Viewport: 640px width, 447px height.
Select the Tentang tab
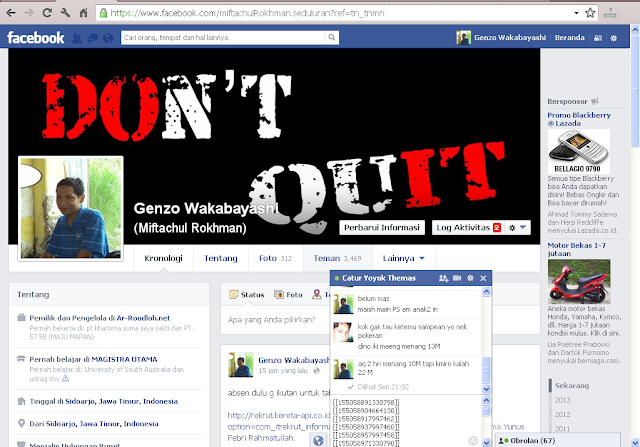pyautogui.click(x=221, y=258)
